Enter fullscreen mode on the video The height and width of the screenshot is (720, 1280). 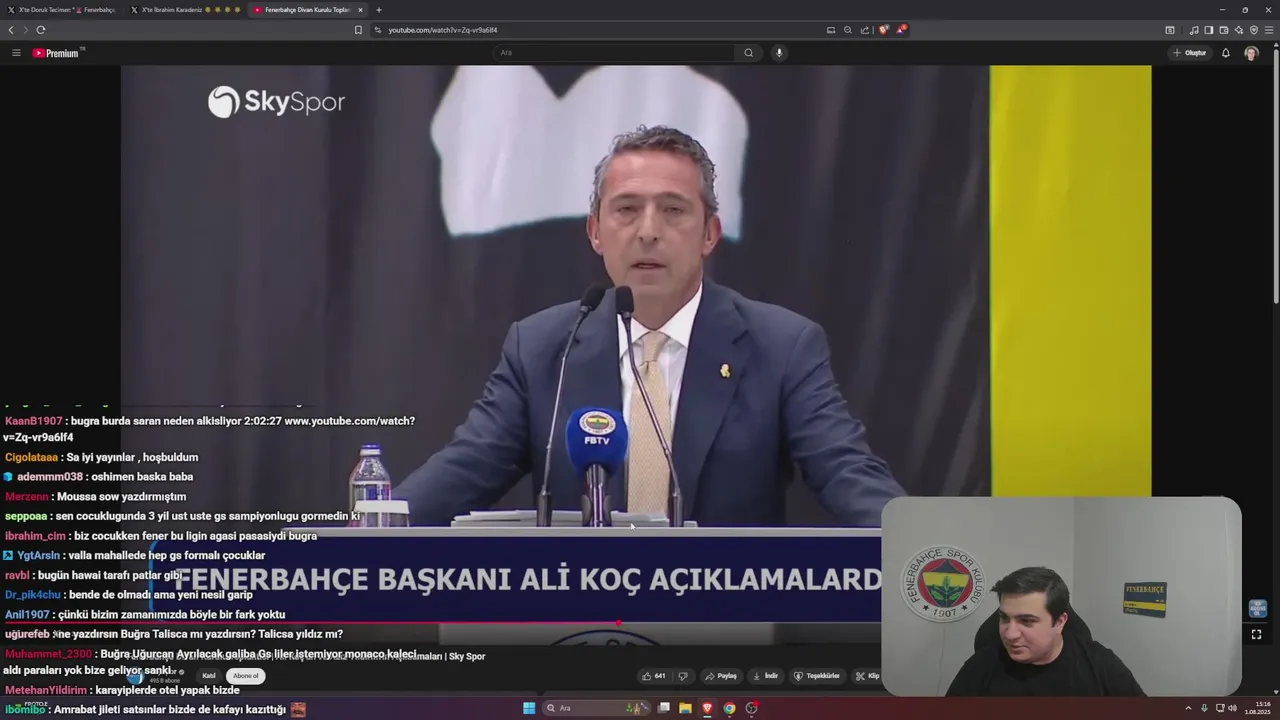coord(1257,634)
